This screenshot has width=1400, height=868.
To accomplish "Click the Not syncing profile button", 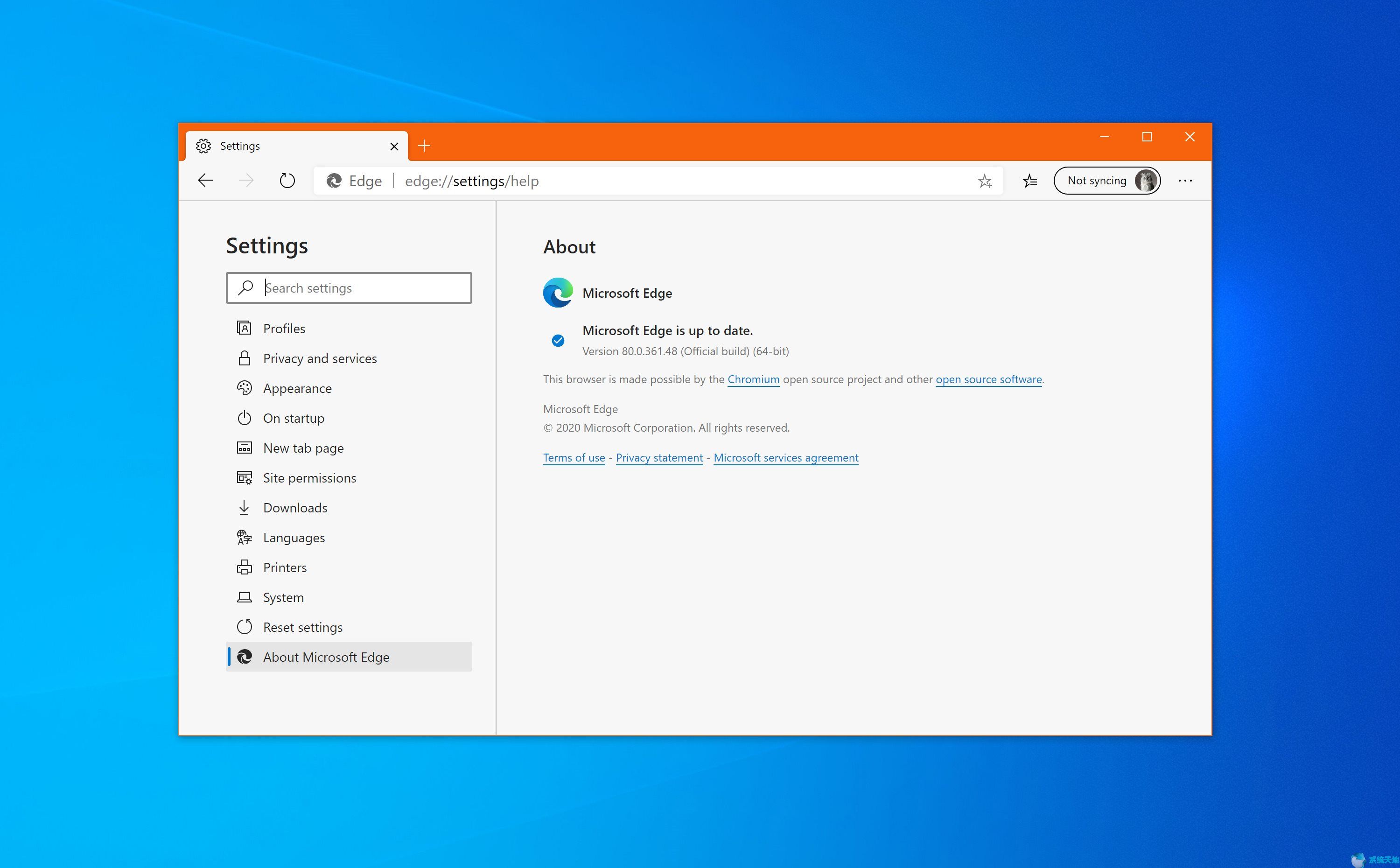I will click(1107, 181).
